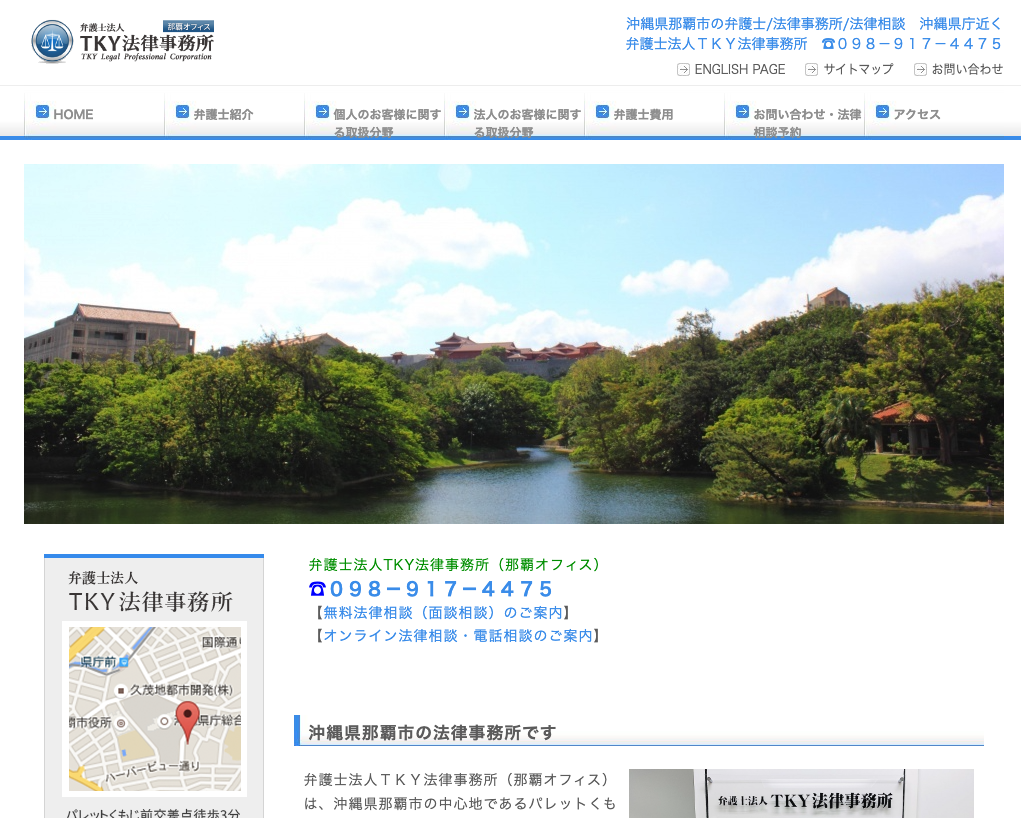Screen dimensions: 1021x818
Task: Click the blue phone number 098-917-4475 in content
Action: coord(431,589)
